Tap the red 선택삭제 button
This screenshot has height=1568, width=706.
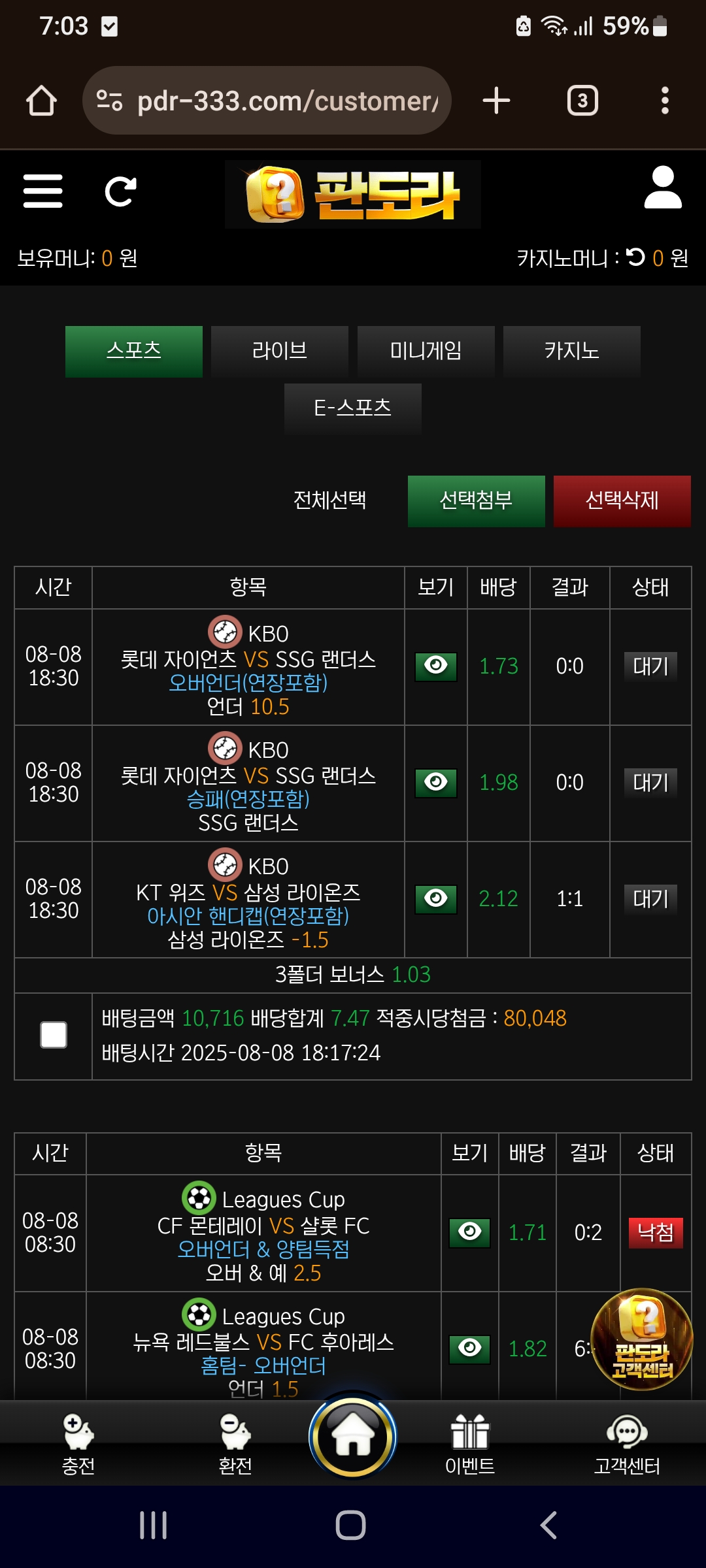[622, 501]
